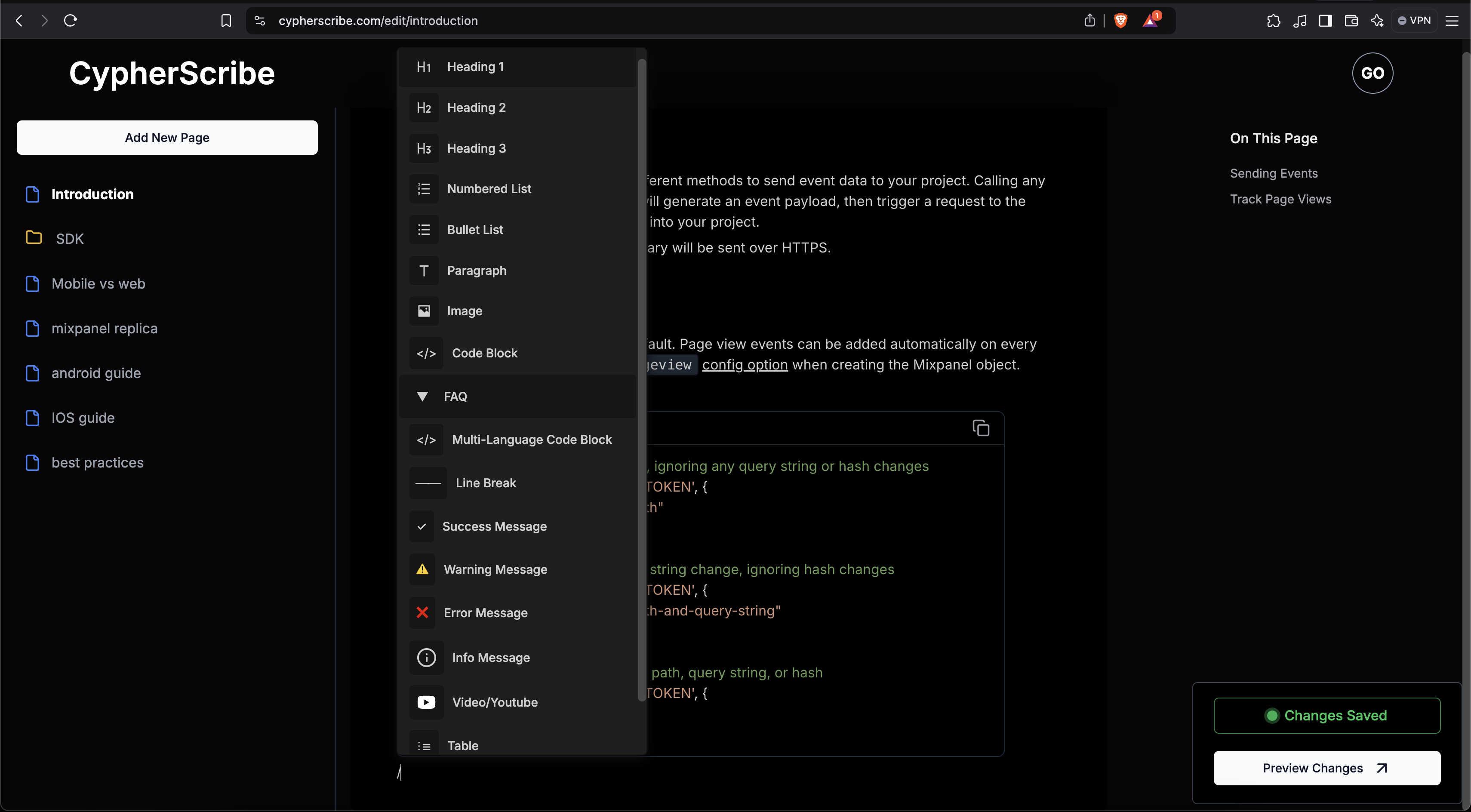Jump to Sending Events section

[1274, 174]
